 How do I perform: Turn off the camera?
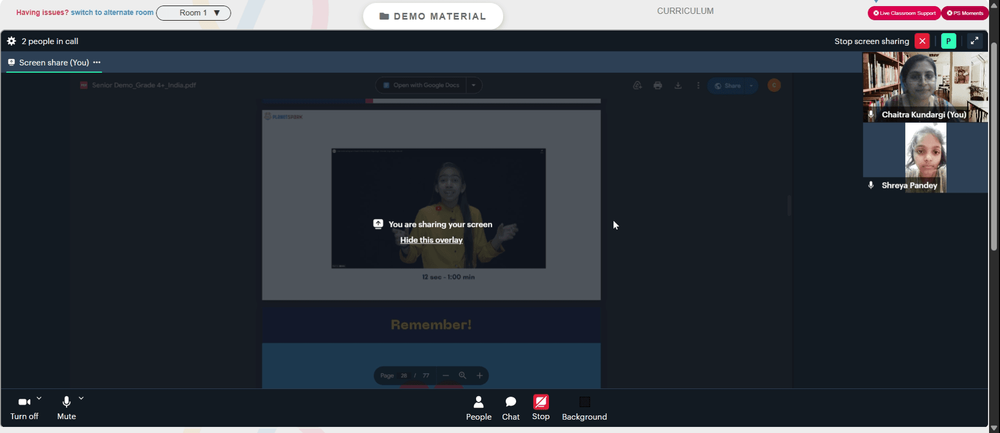pyautogui.click(x=24, y=407)
